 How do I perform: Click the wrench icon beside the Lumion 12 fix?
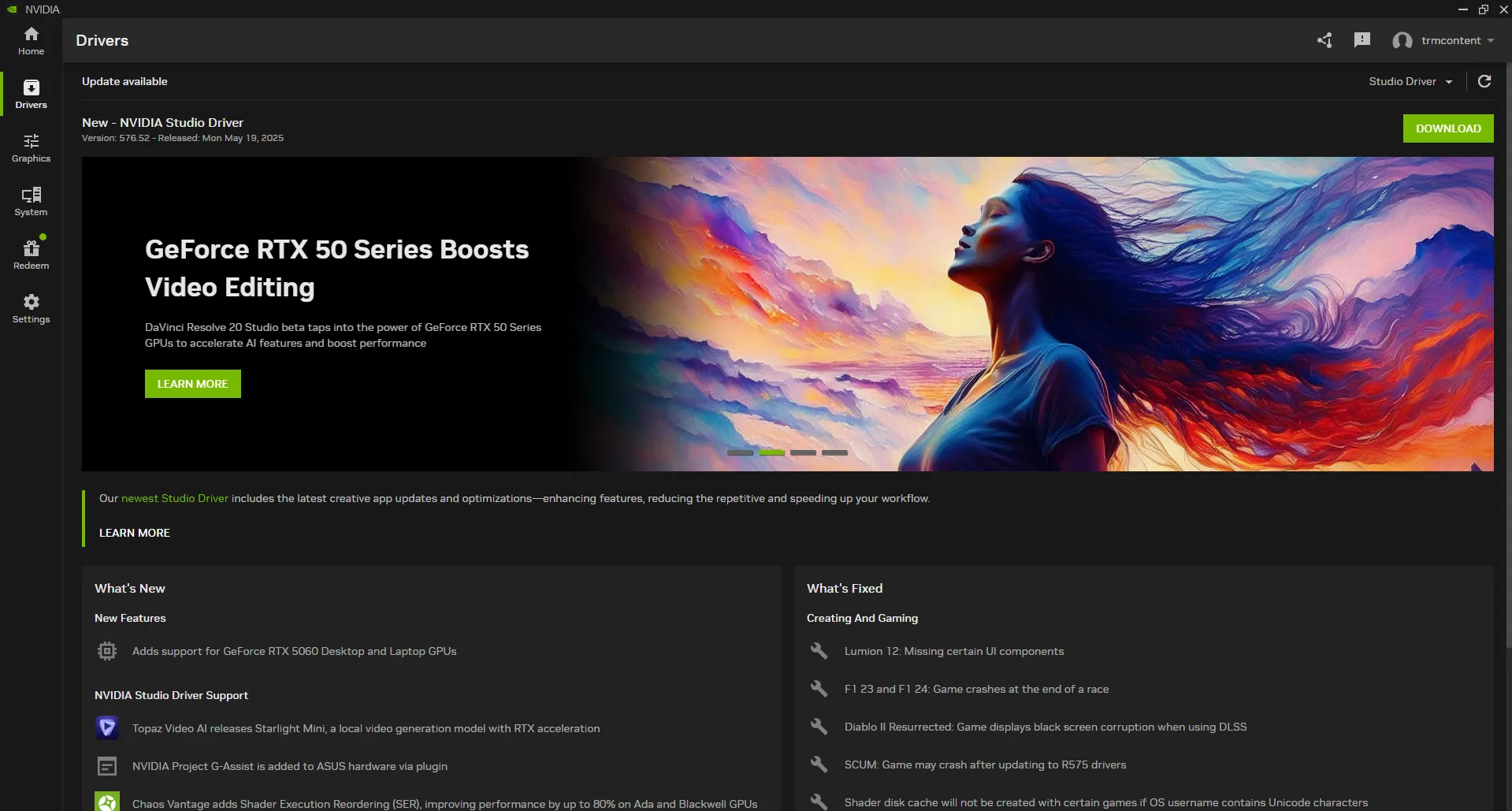click(819, 650)
